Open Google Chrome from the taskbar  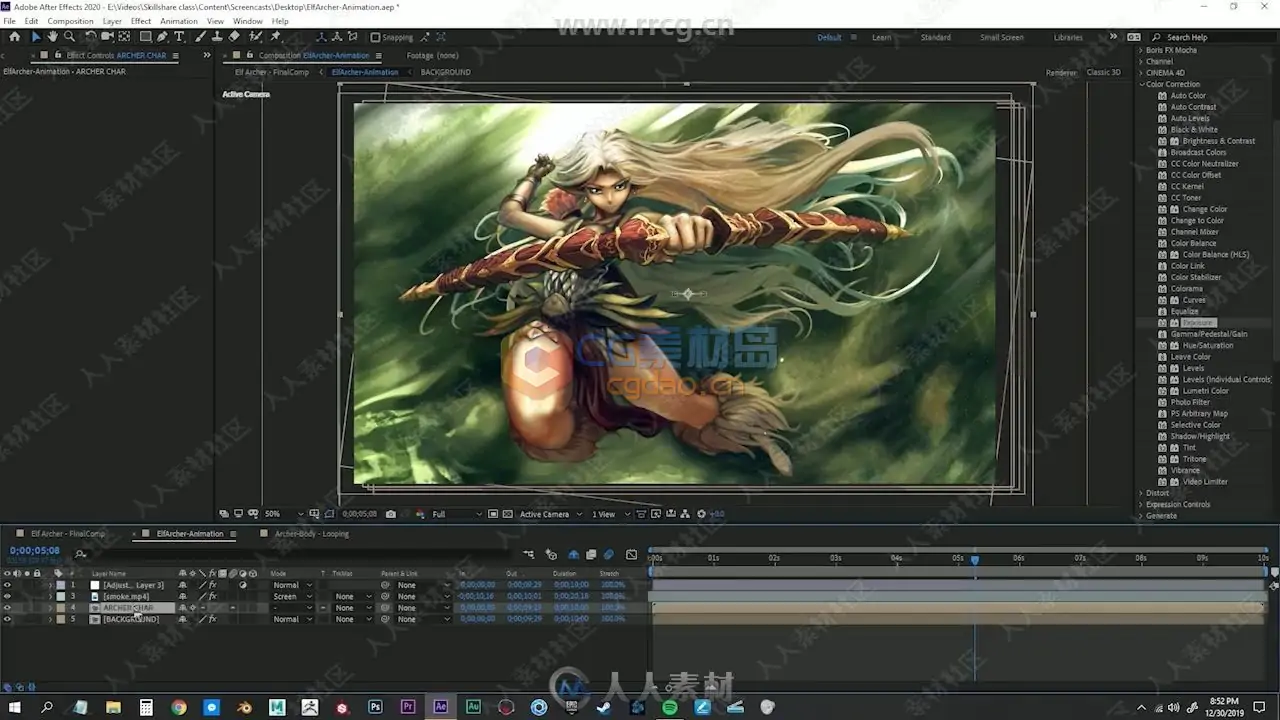pyautogui.click(x=179, y=707)
